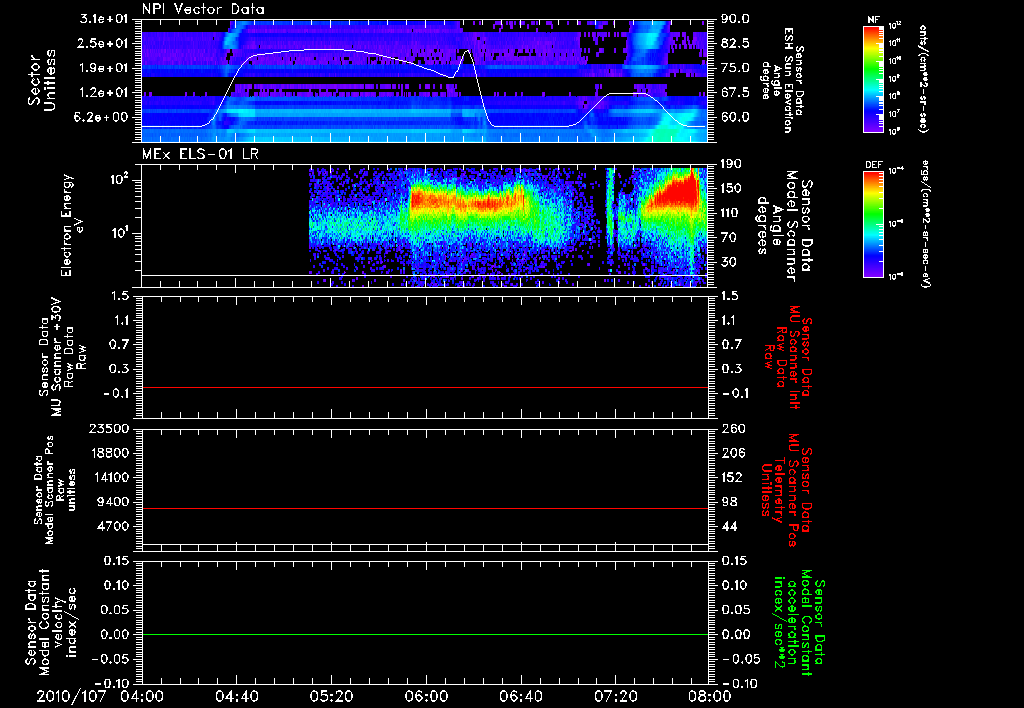The image size is (1024, 708).
Task: Click the red 'MU Scanner Pos Telemetry' label
Action: click(x=788, y=490)
